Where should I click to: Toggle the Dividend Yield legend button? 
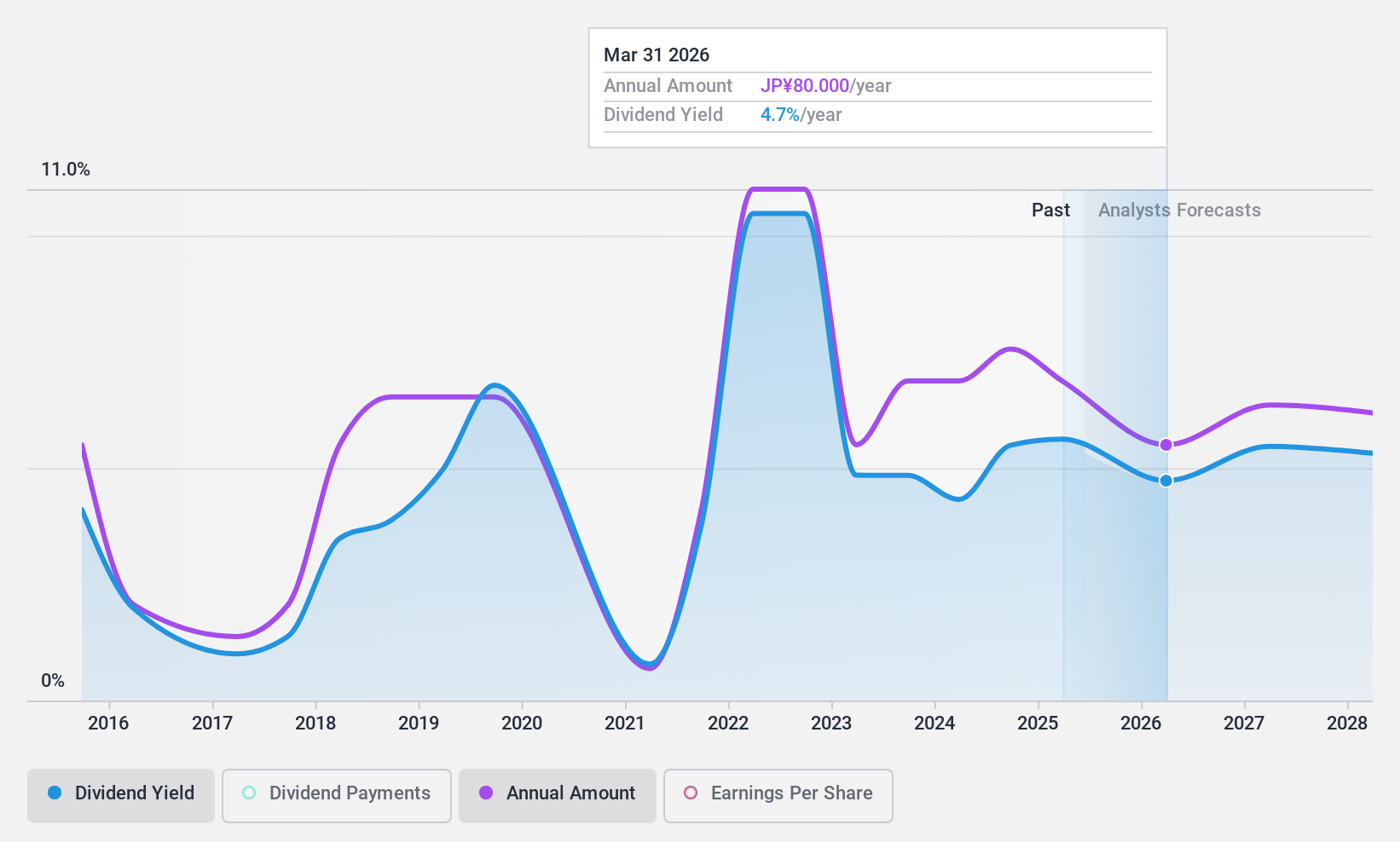(x=121, y=796)
